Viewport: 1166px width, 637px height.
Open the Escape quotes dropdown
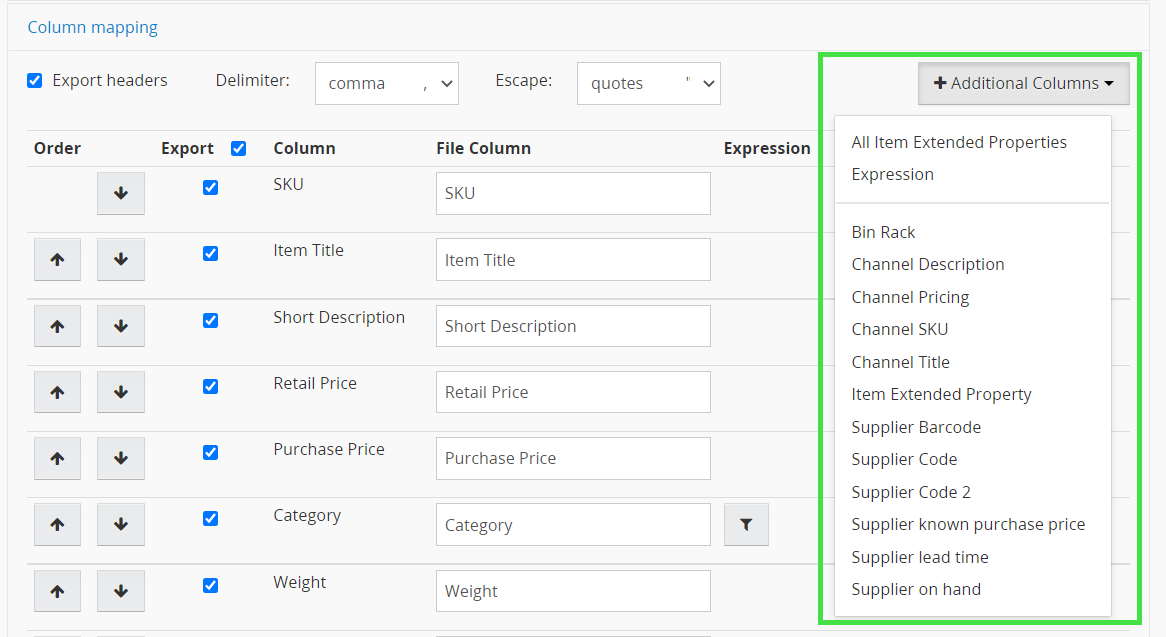(x=648, y=83)
